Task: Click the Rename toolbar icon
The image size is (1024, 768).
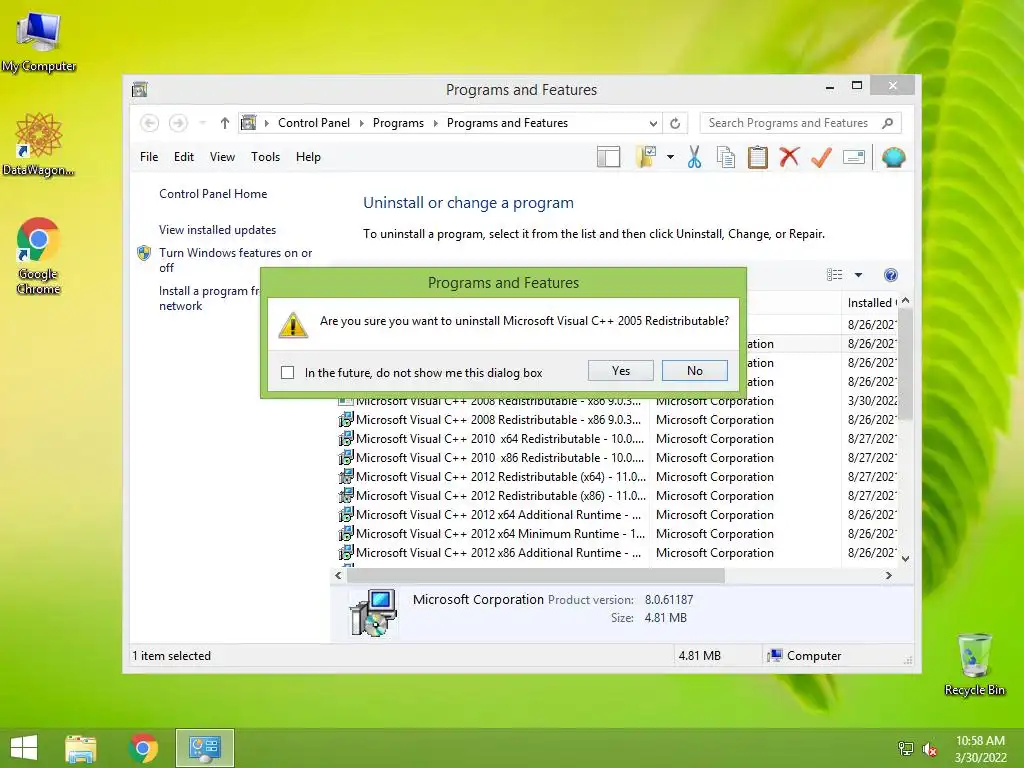Action: 854,157
